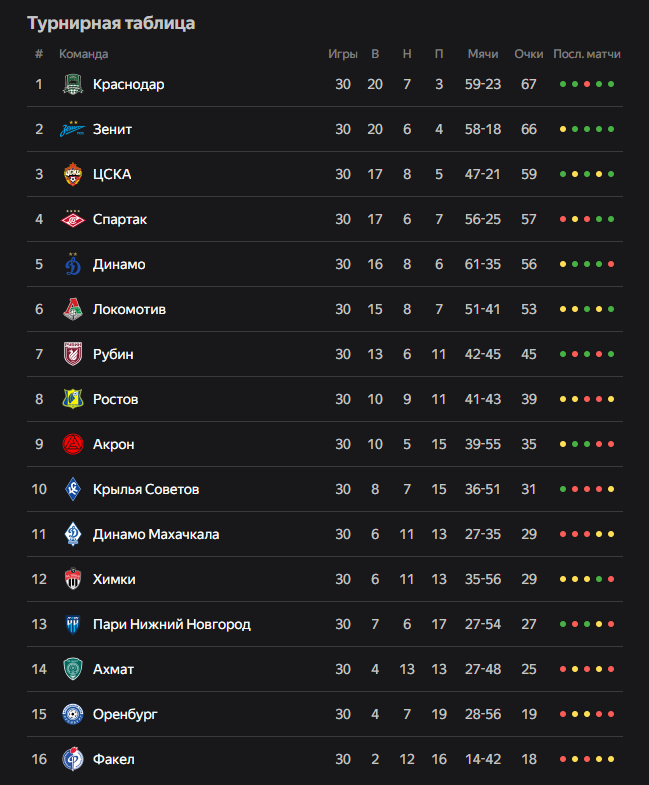Click the Игры column header

(x=343, y=54)
